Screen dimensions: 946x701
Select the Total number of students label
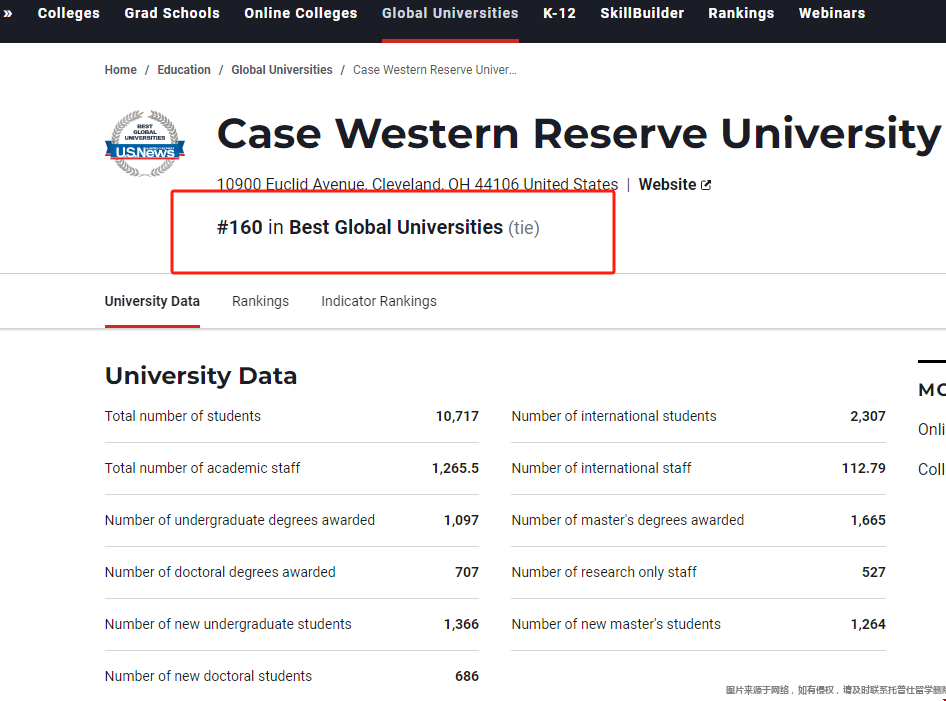[183, 416]
